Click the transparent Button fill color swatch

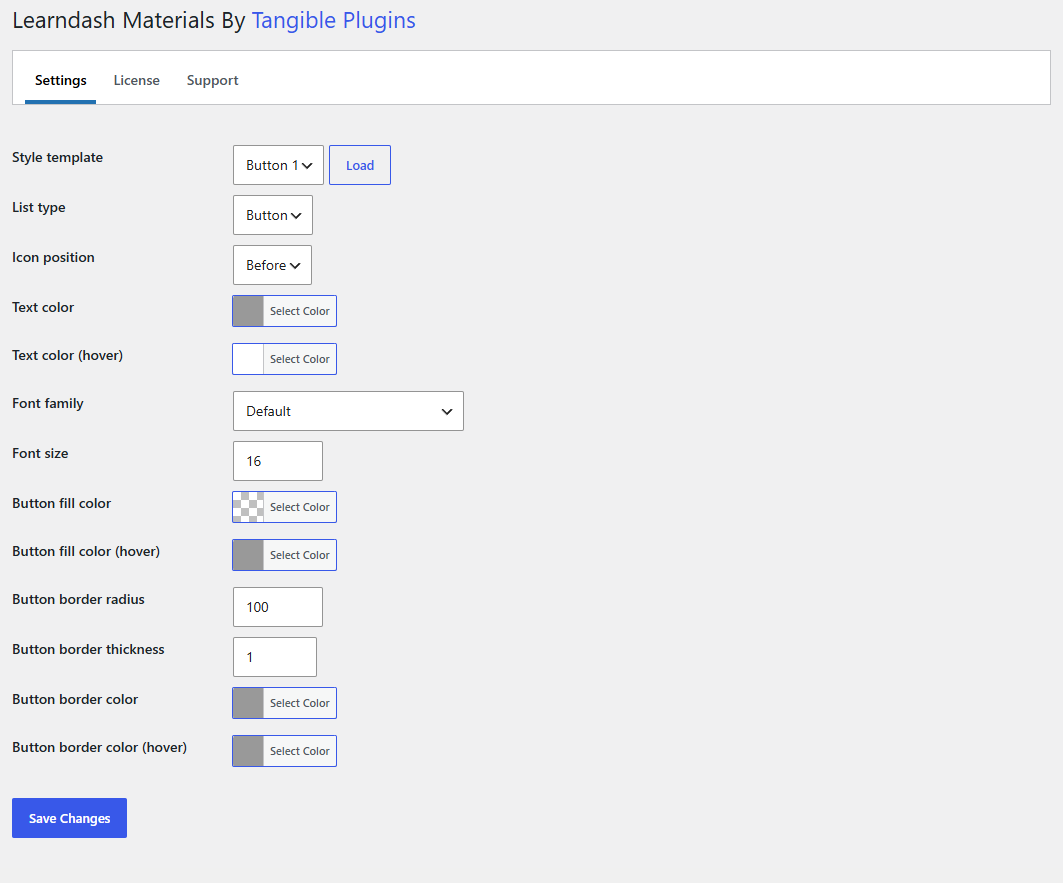point(248,507)
